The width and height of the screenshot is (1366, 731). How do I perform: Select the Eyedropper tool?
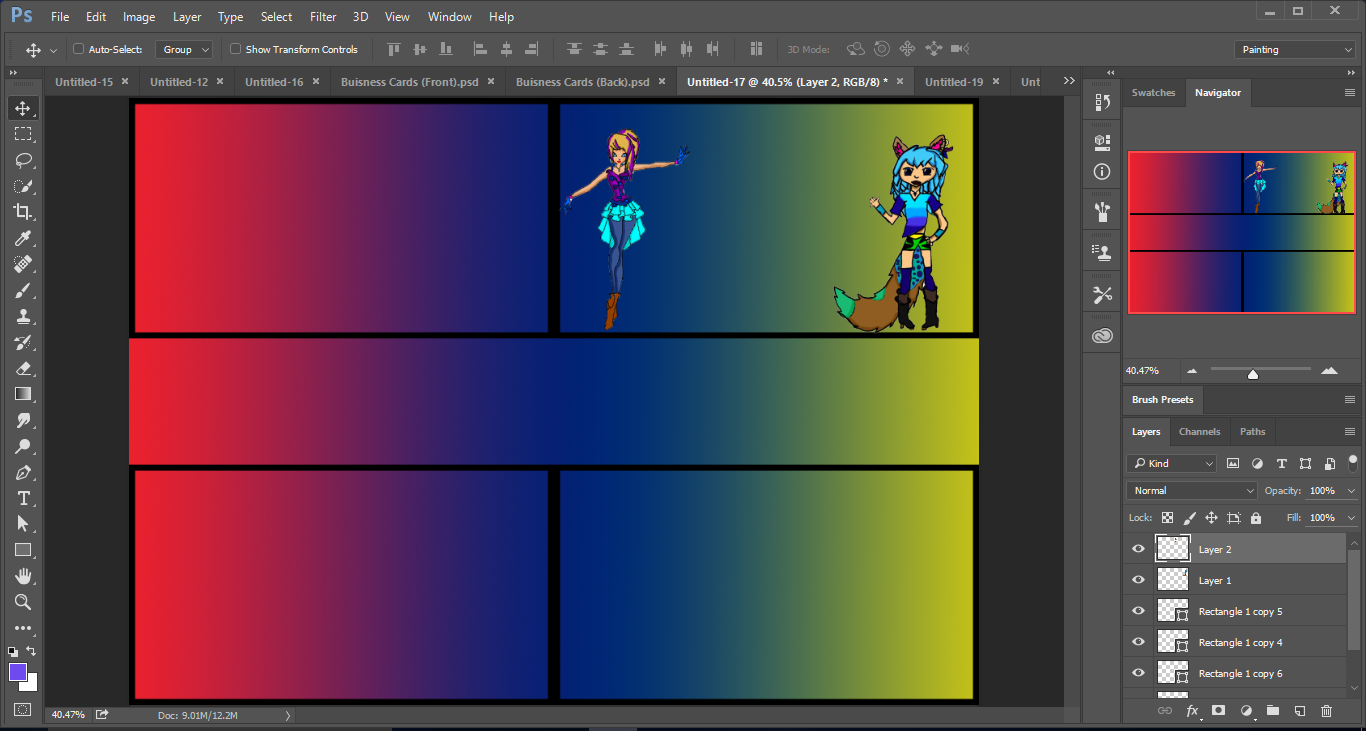(x=23, y=238)
